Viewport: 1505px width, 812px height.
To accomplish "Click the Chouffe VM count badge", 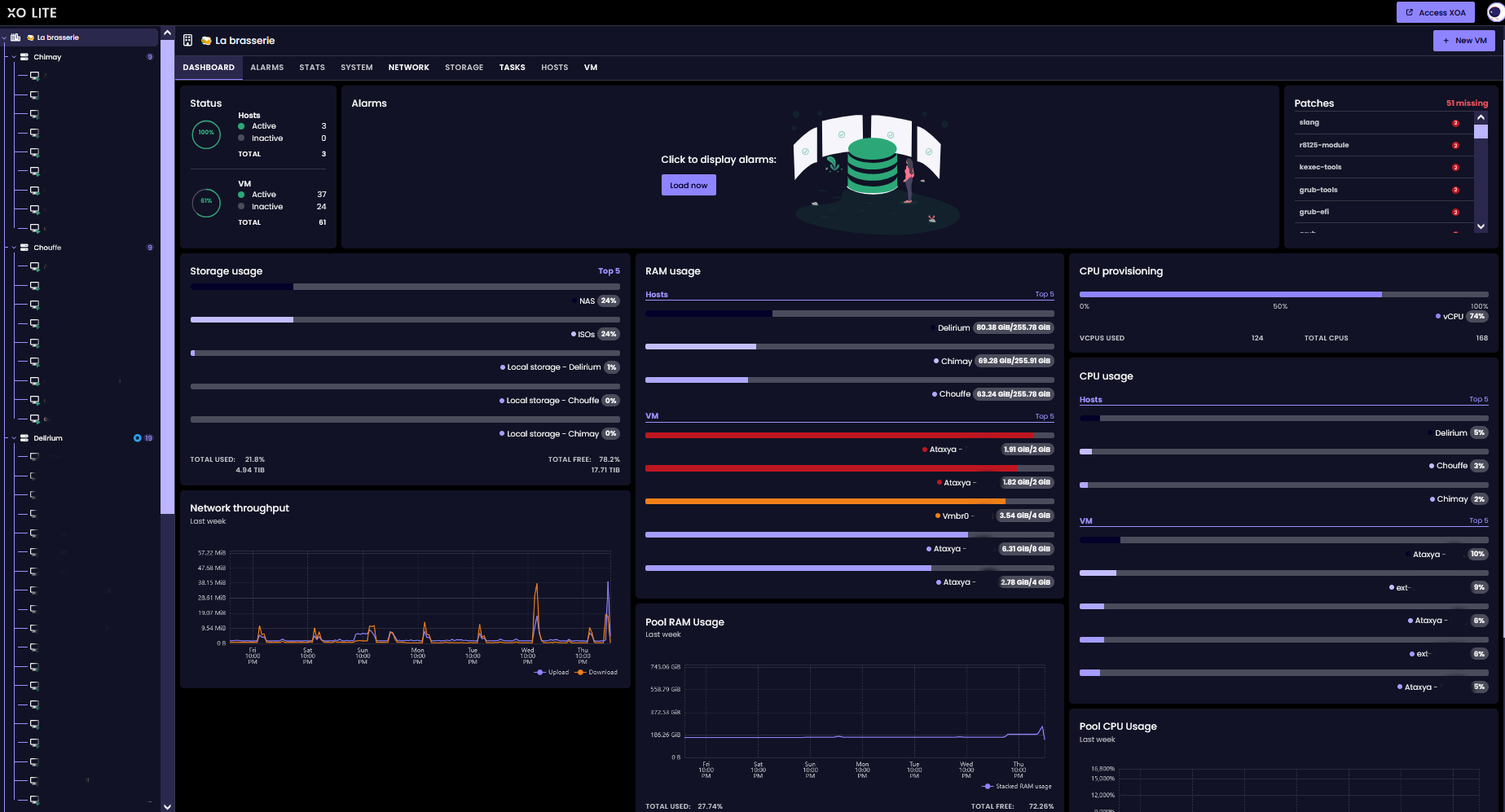I will pyautogui.click(x=150, y=248).
